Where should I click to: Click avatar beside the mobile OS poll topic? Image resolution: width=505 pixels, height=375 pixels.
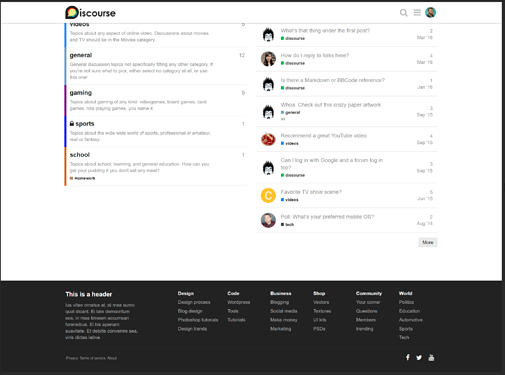[x=268, y=220]
